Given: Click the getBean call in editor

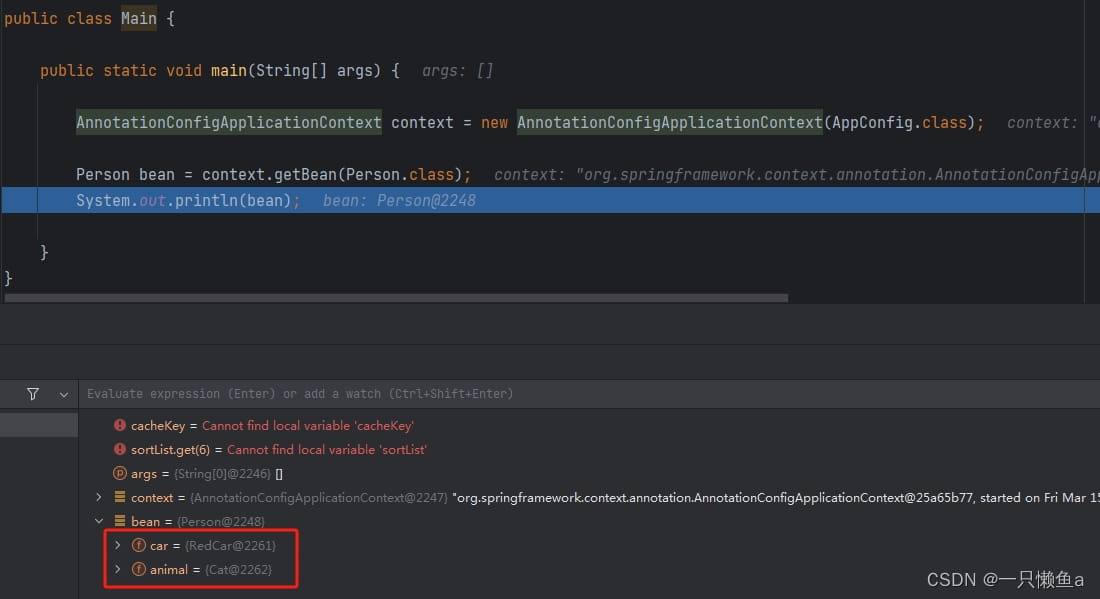Looking at the screenshot, I should point(306,175).
